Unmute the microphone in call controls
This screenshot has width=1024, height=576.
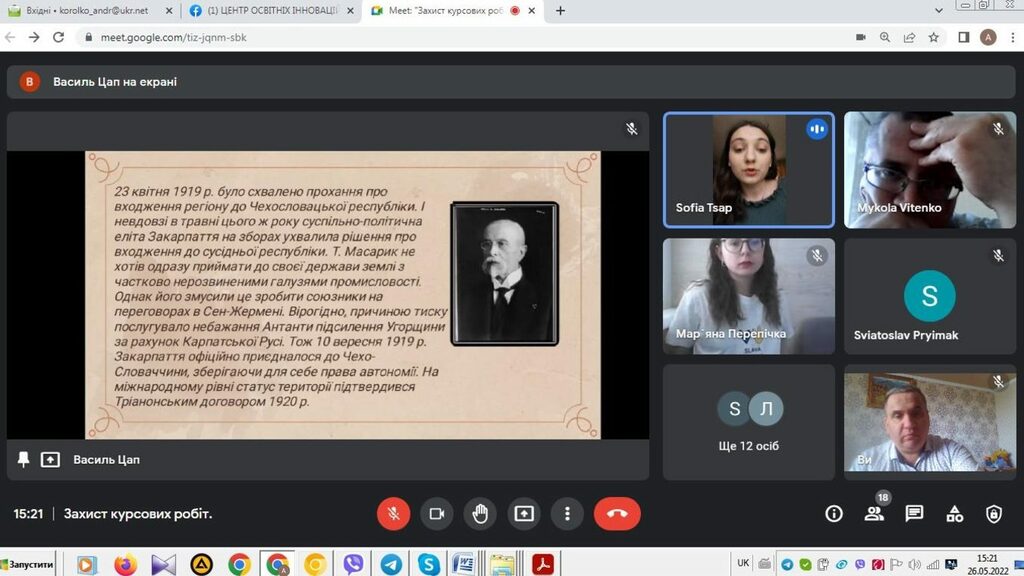point(393,514)
